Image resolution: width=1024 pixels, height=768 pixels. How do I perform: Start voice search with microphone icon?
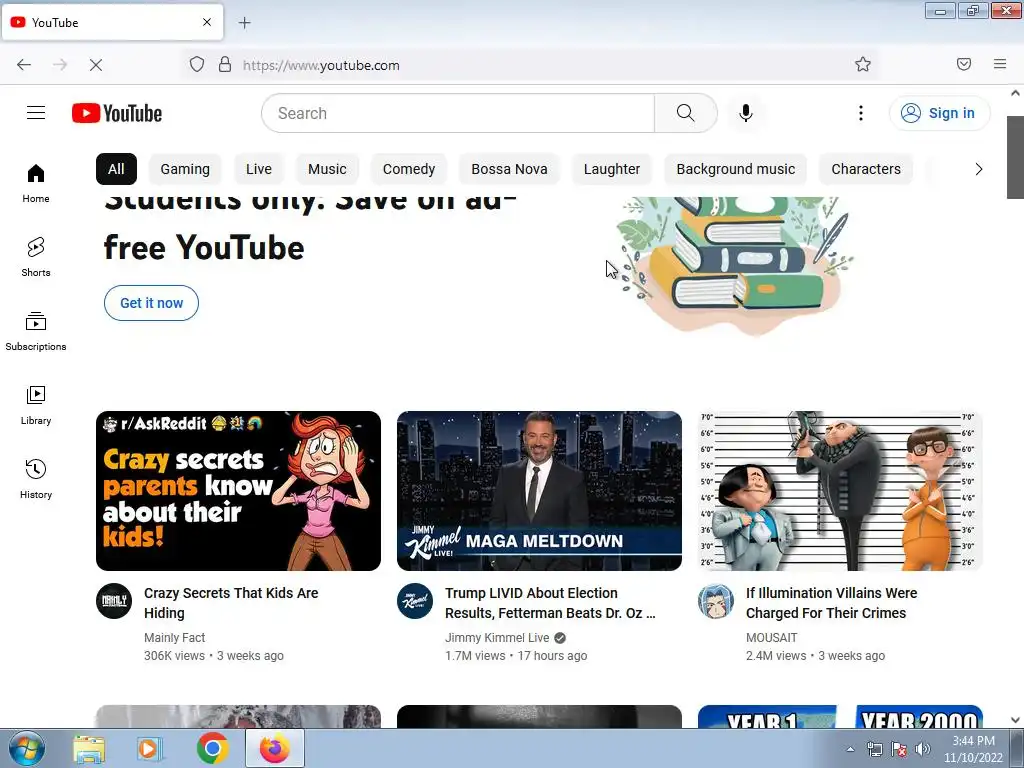pyautogui.click(x=745, y=113)
